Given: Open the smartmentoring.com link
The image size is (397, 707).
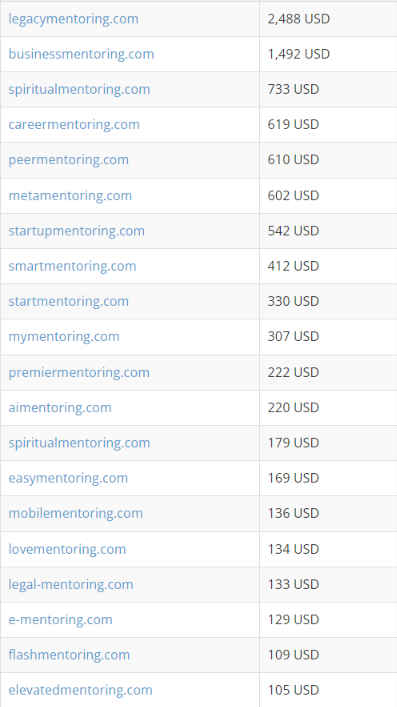Looking at the screenshot, I should [72, 266].
